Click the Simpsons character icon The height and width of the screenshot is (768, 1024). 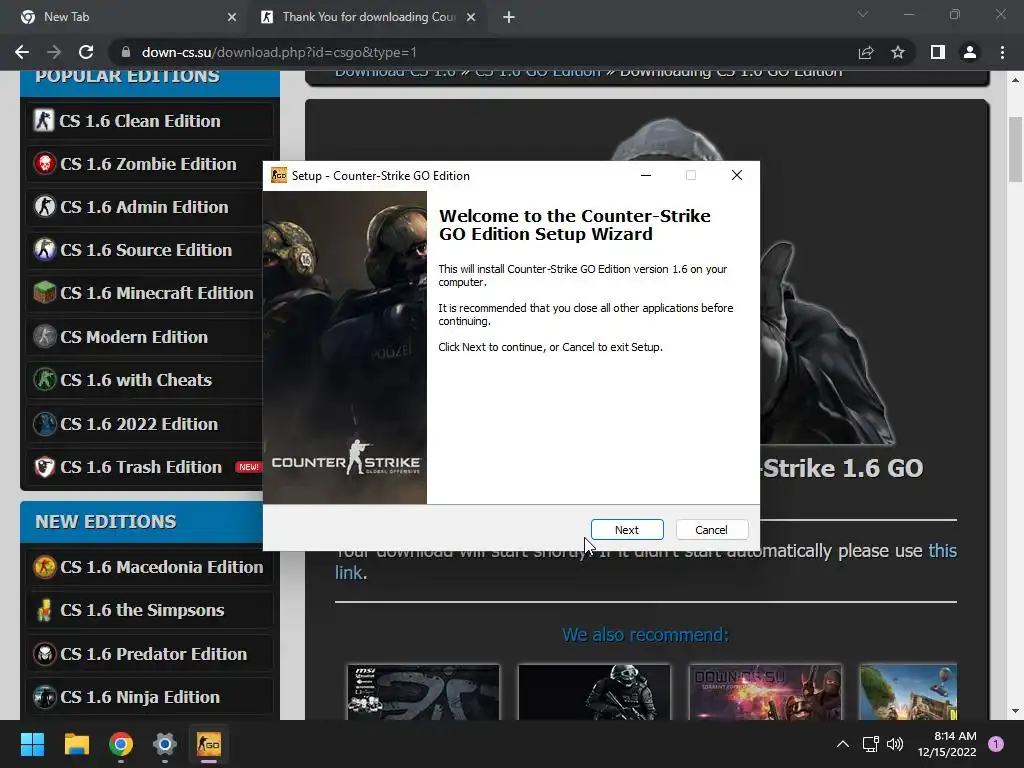(44, 610)
